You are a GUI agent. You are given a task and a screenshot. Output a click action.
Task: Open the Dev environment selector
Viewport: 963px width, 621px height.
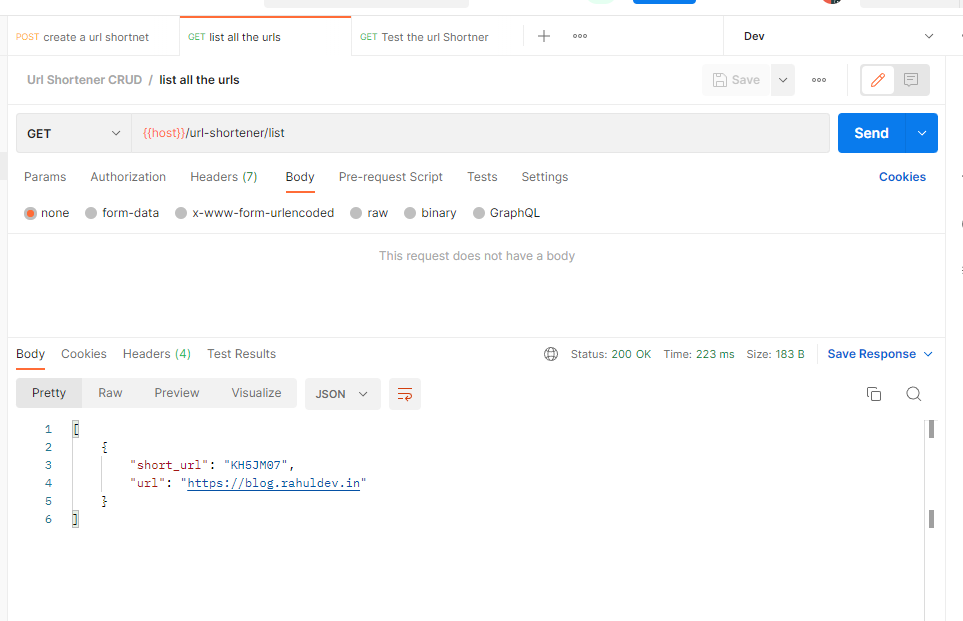tap(840, 35)
